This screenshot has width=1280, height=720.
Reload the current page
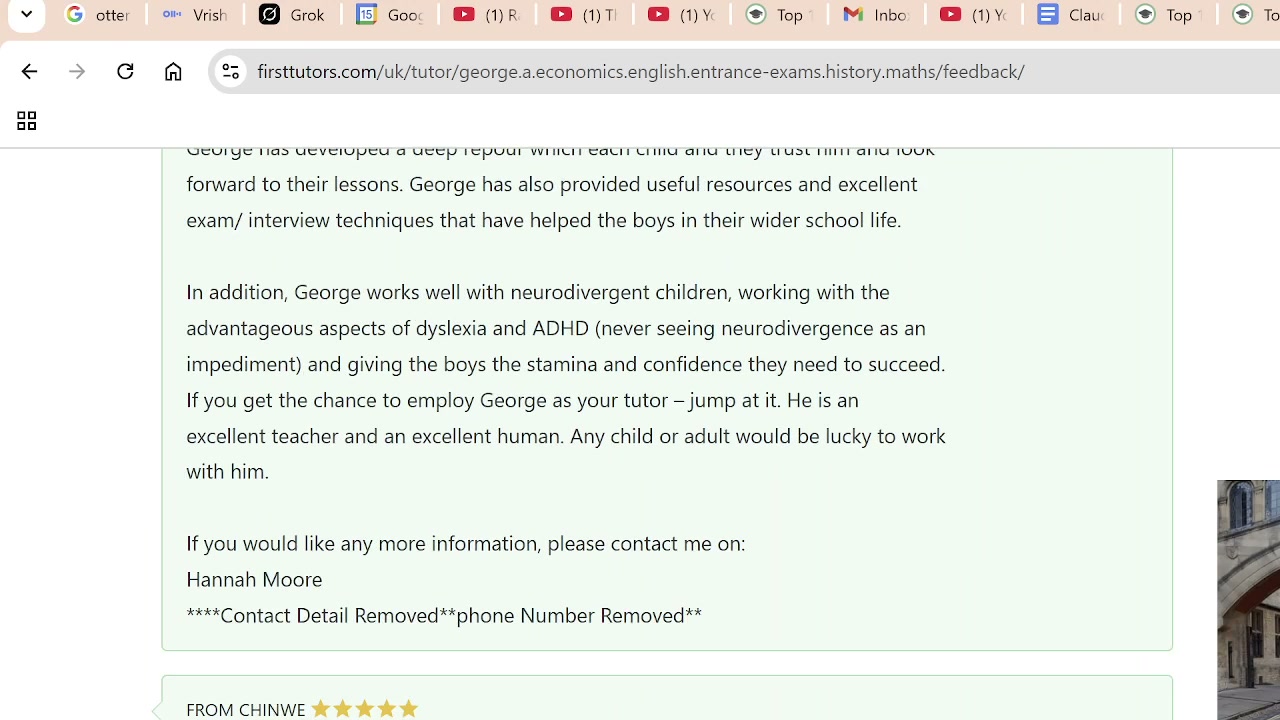125,72
